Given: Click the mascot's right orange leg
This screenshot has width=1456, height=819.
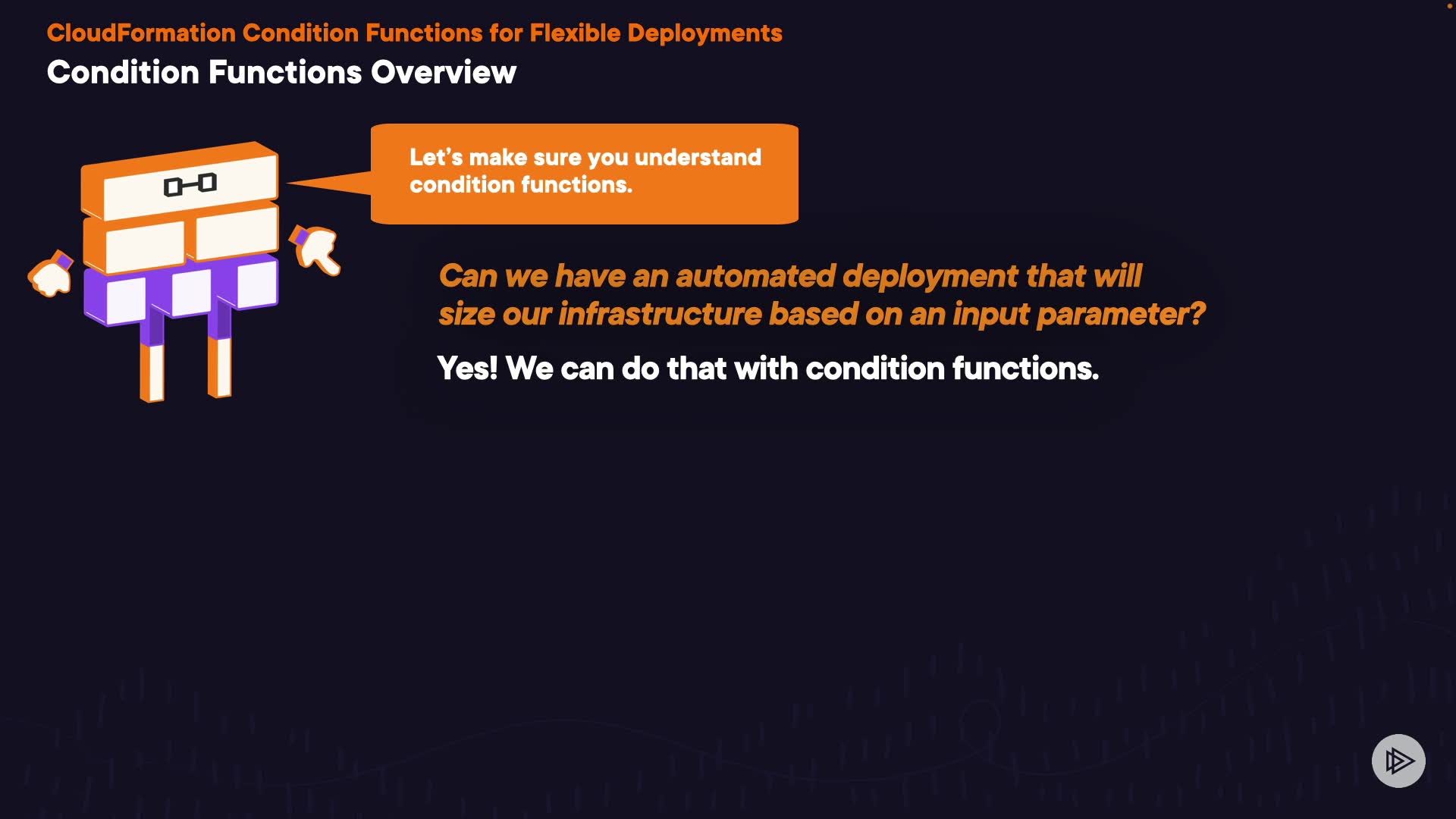Looking at the screenshot, I should (219, 366).
